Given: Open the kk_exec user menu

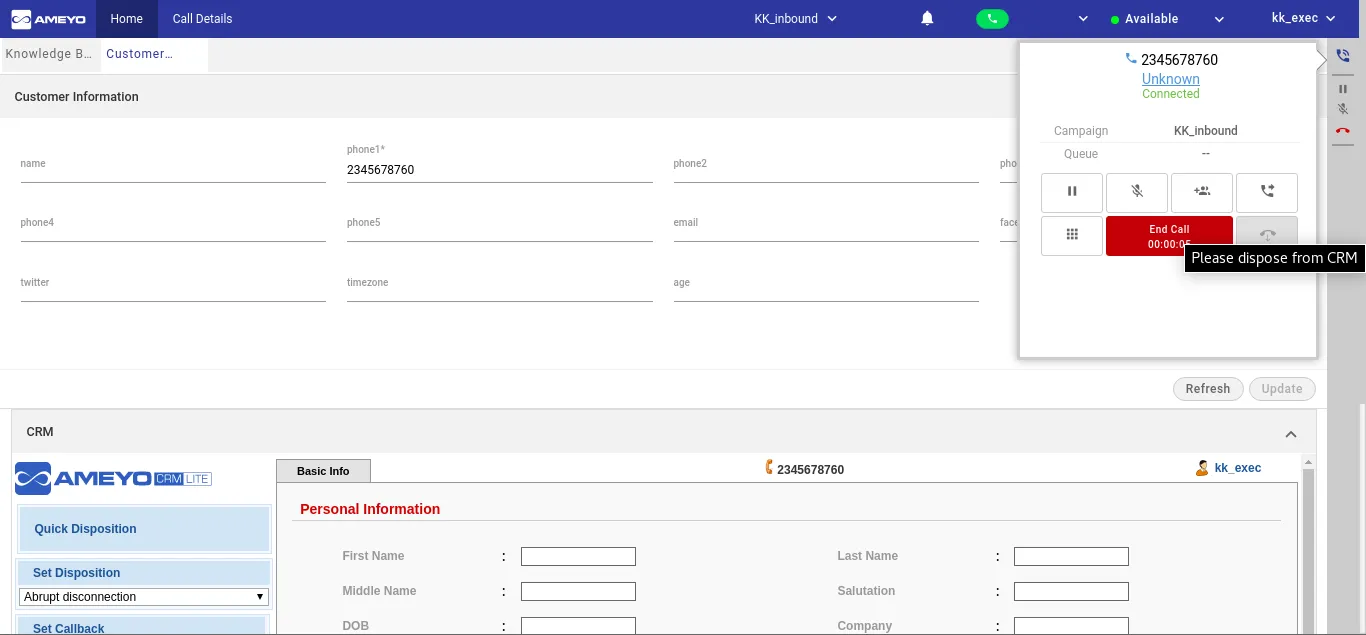Looking at the screenshot, I should (x=1303, y=18).
